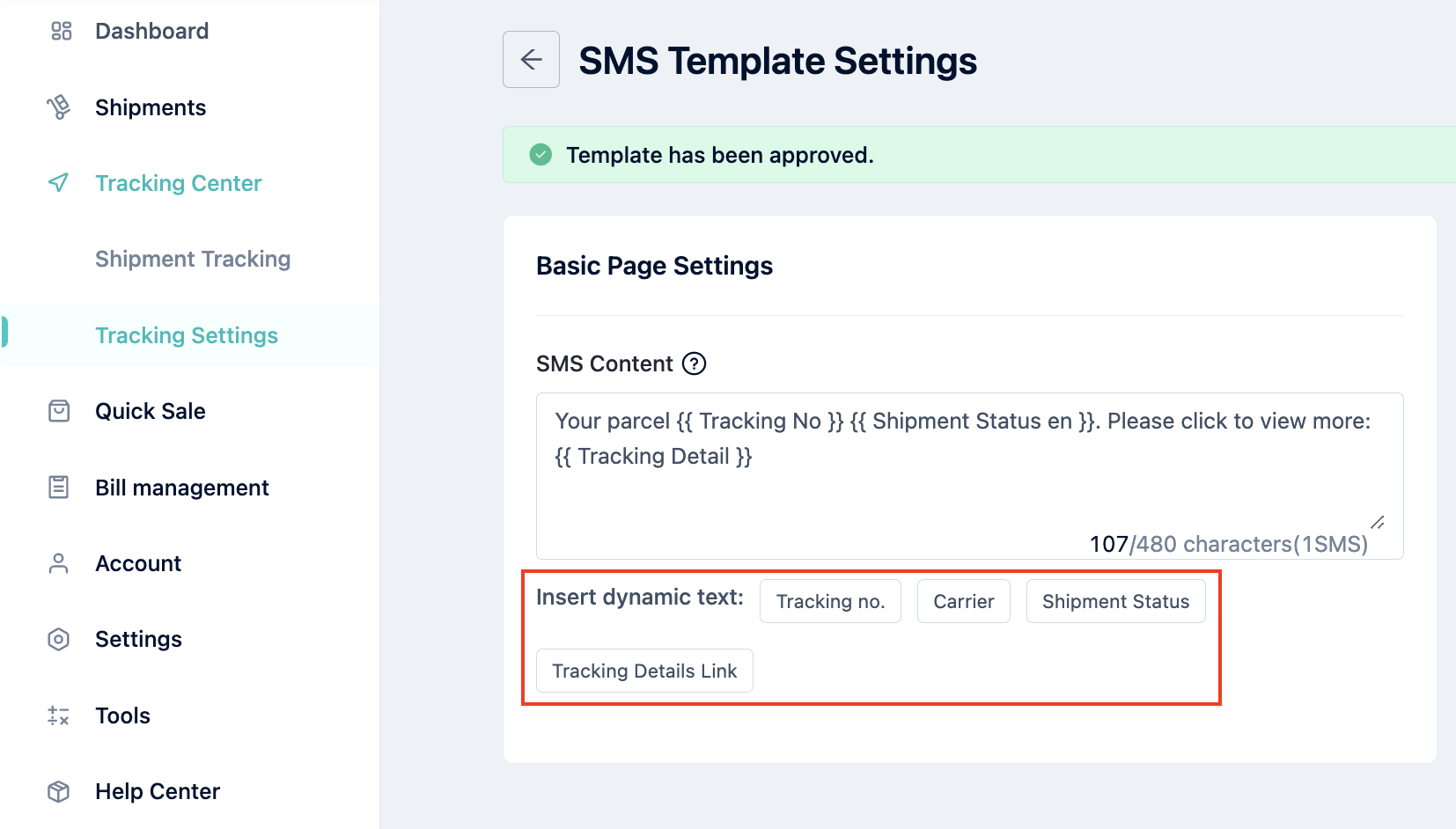Click the SMS Content help question-mark icon
Viewport: 1456px width, 829px height.
pyautogui.click(x=695, y=363)
